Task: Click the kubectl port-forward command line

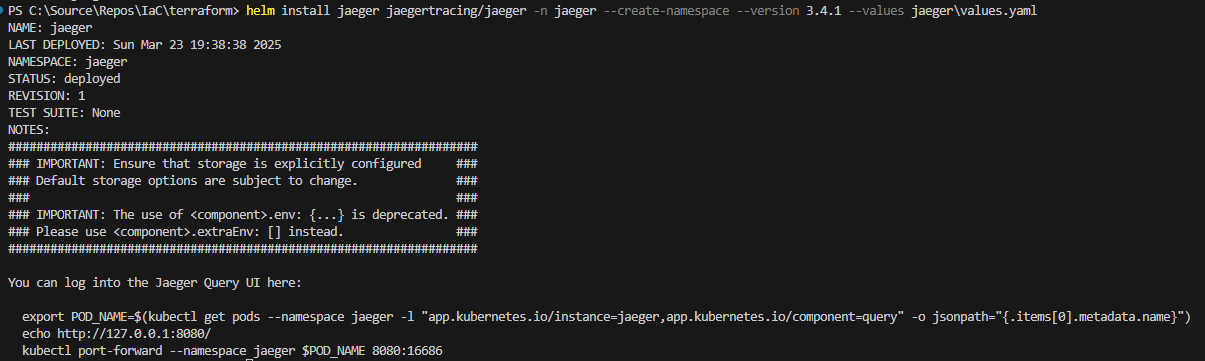Action: [232, 351]
